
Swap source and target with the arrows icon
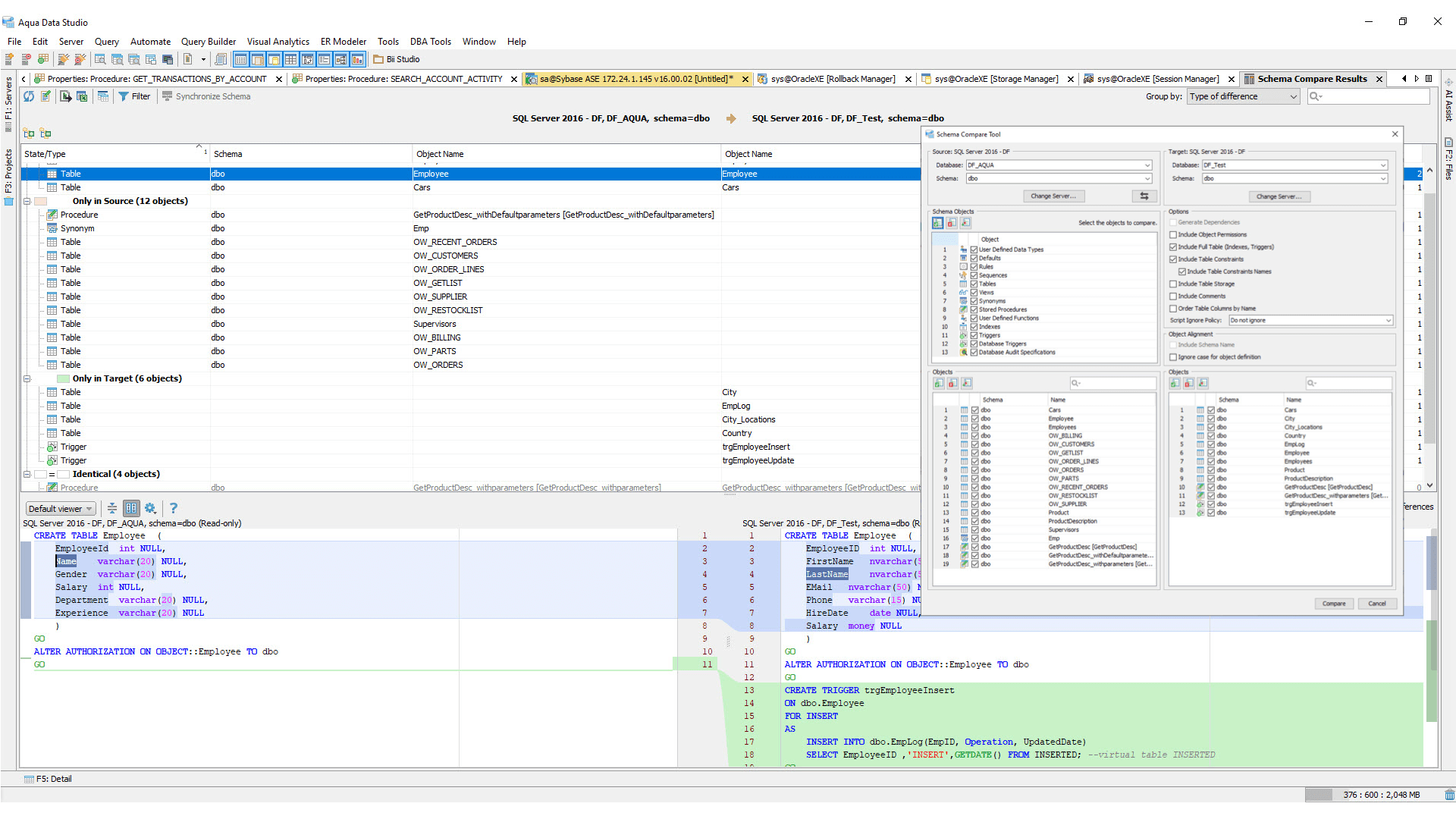pyautogui.click(x=1144, y=196)
